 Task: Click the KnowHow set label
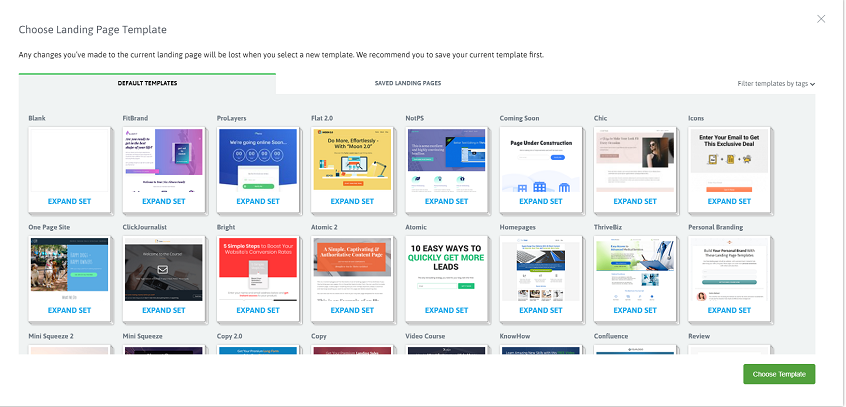pos(514,336)
